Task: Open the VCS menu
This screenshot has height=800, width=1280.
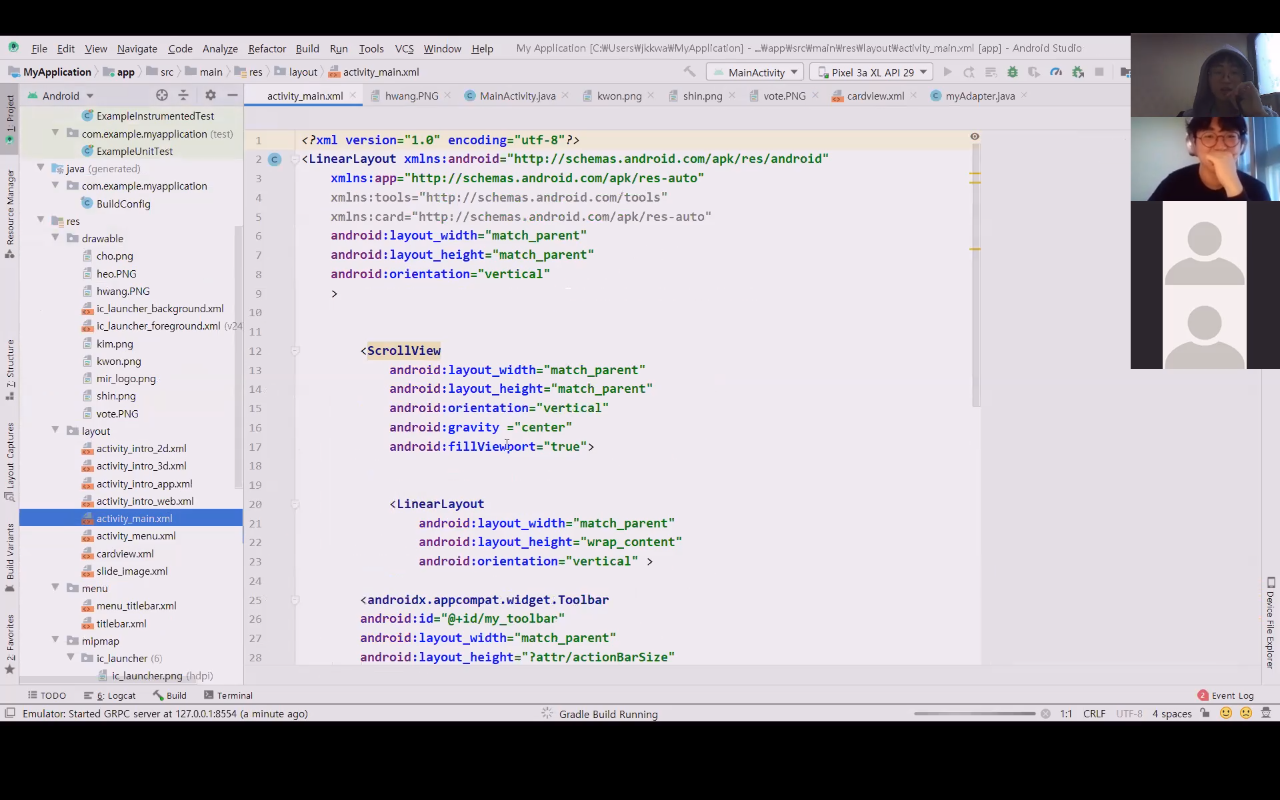Action: (404, 48)
